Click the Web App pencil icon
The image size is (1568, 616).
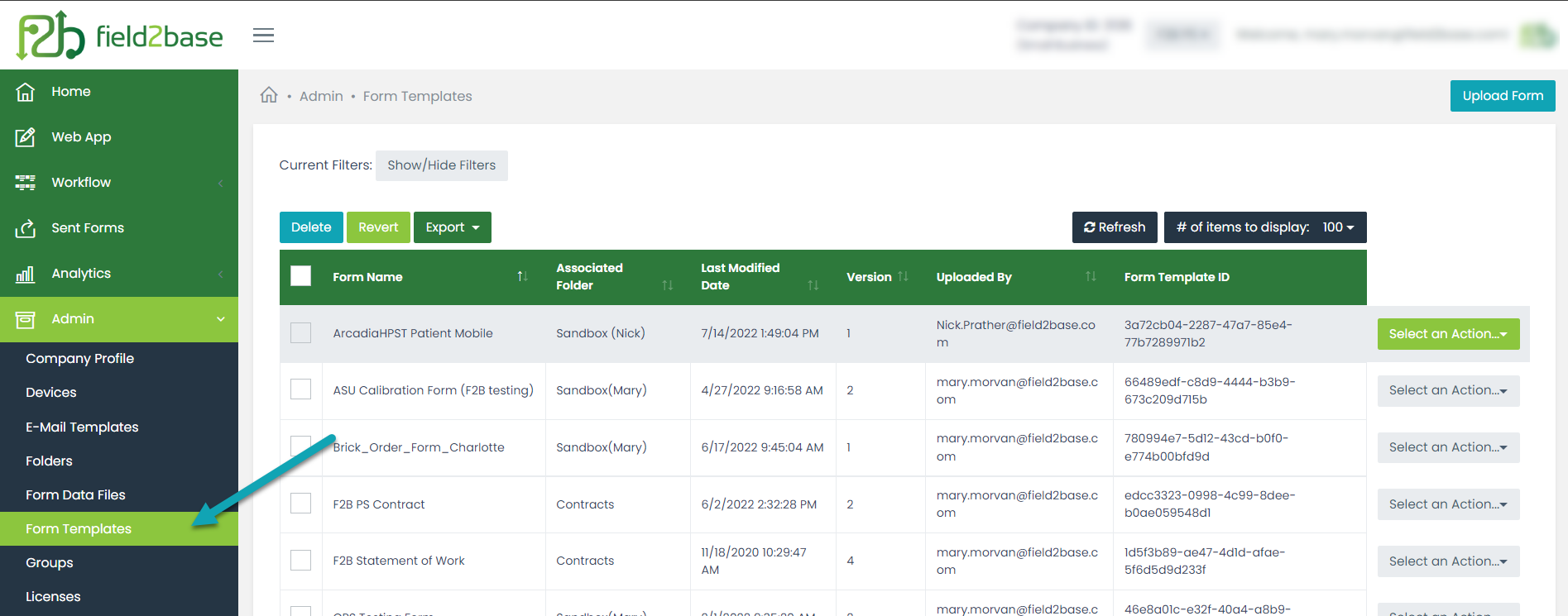(26, 137)
